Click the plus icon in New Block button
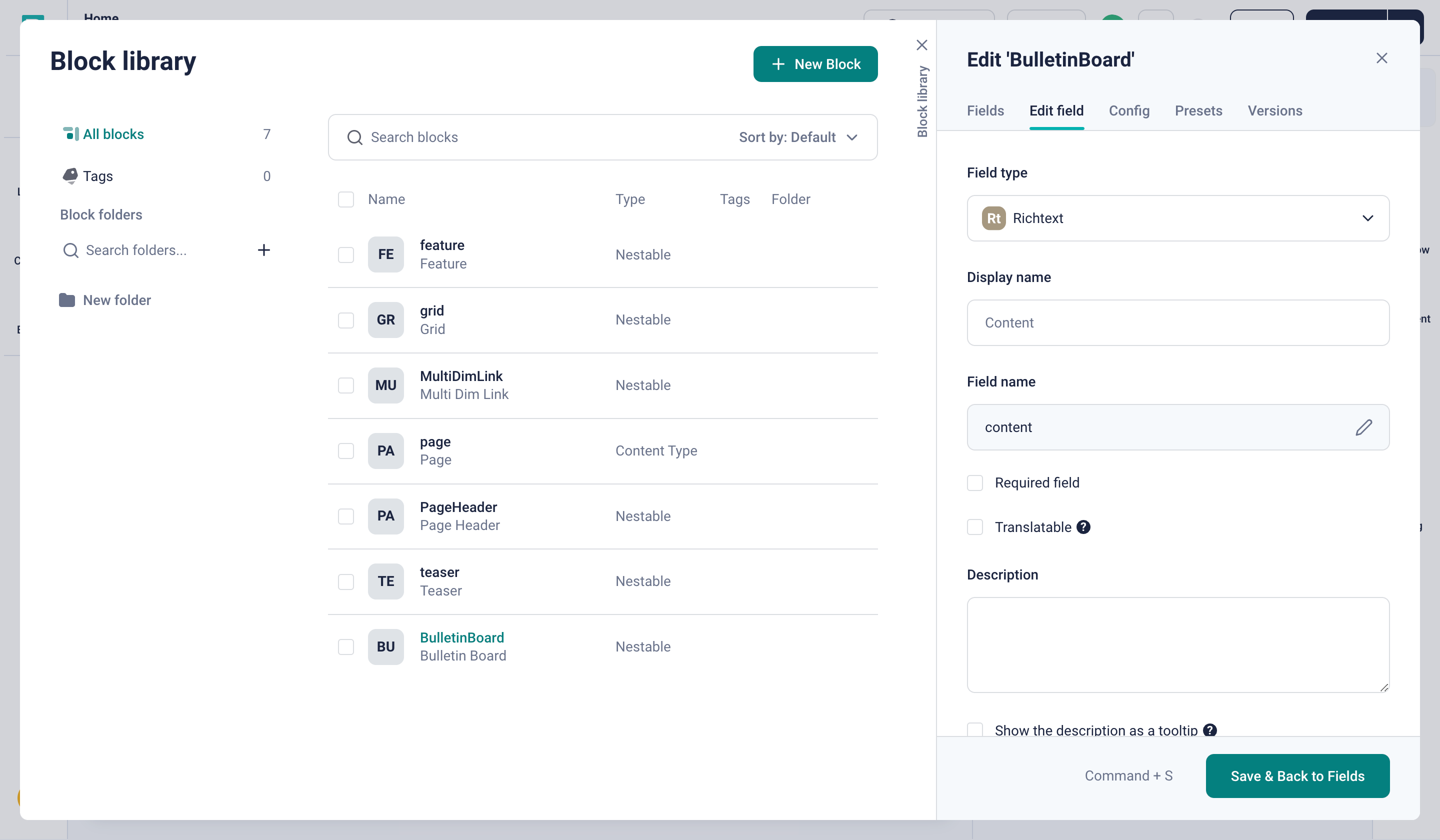Image resolution: width=1440 pixels, height=840 pixels. [778, 64]
